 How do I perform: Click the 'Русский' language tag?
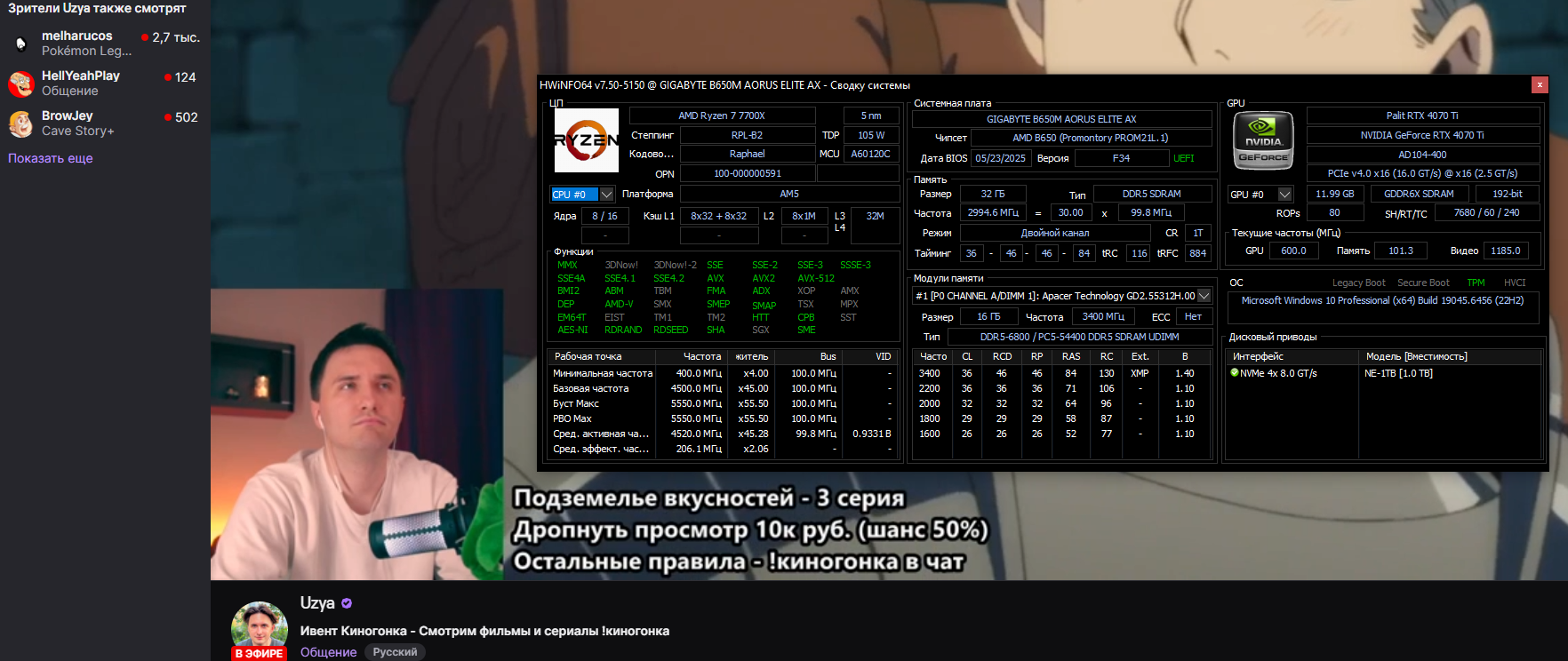pos(396,652)
